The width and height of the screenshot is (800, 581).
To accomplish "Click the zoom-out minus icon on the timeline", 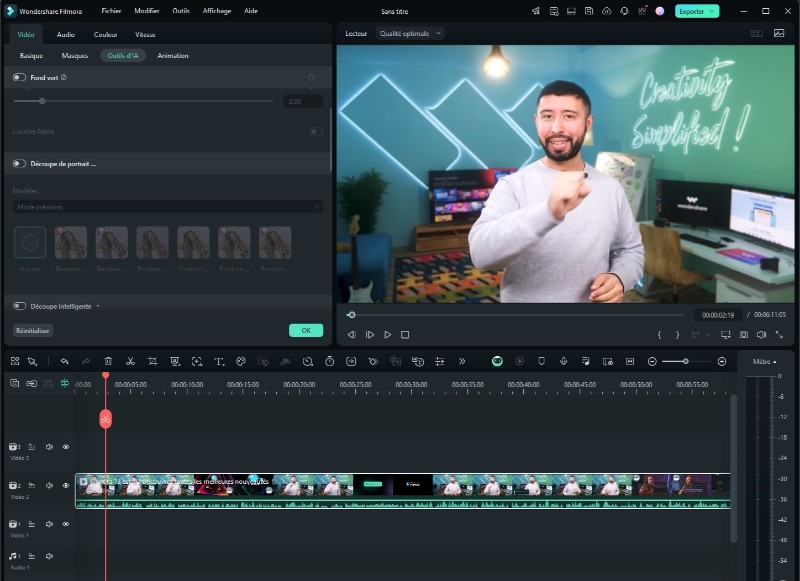I will click(x=652, y=362).
